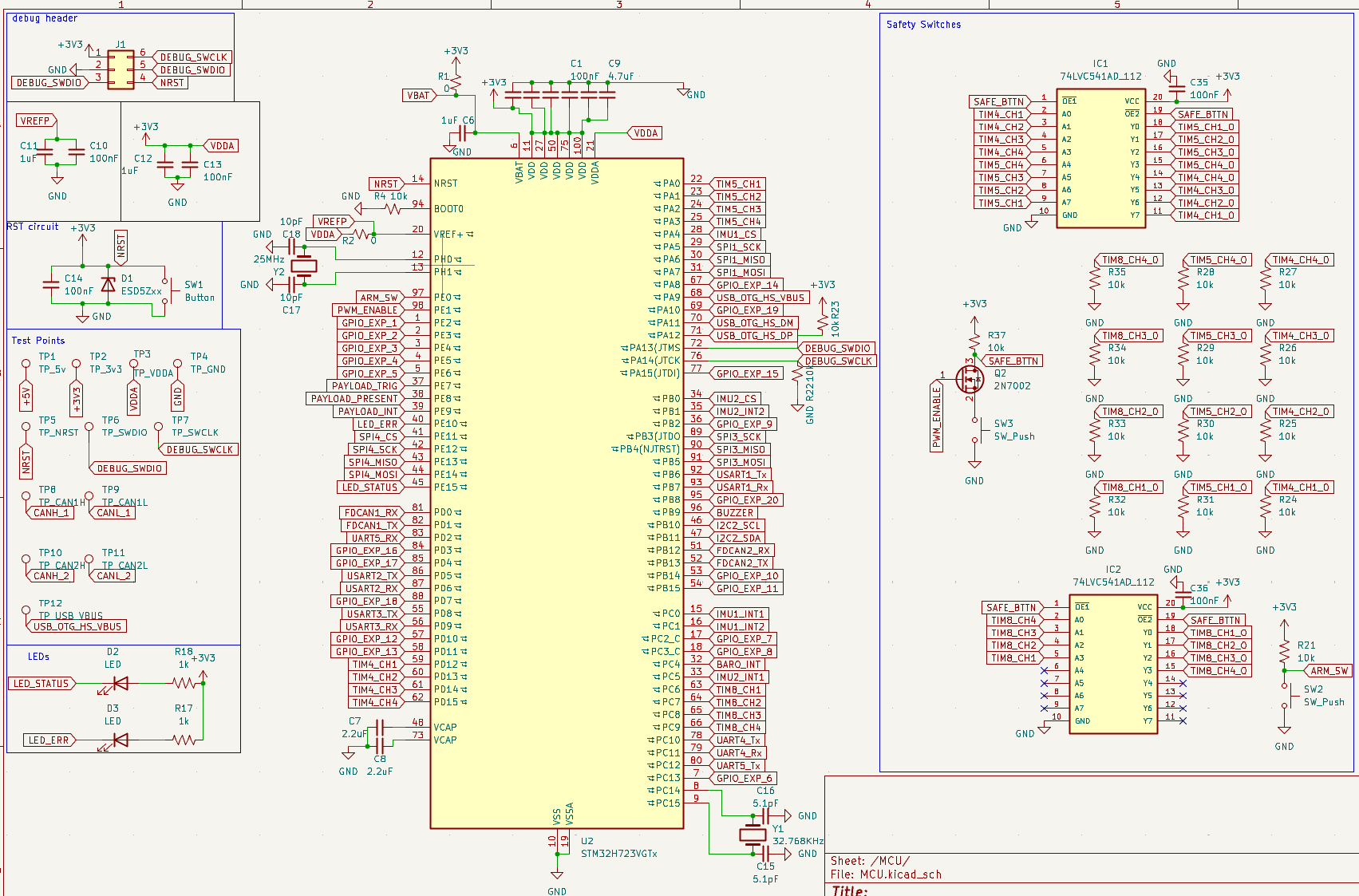
Task: Click the C17 10pF crystal load capacitor
Action: pos(292,284)
